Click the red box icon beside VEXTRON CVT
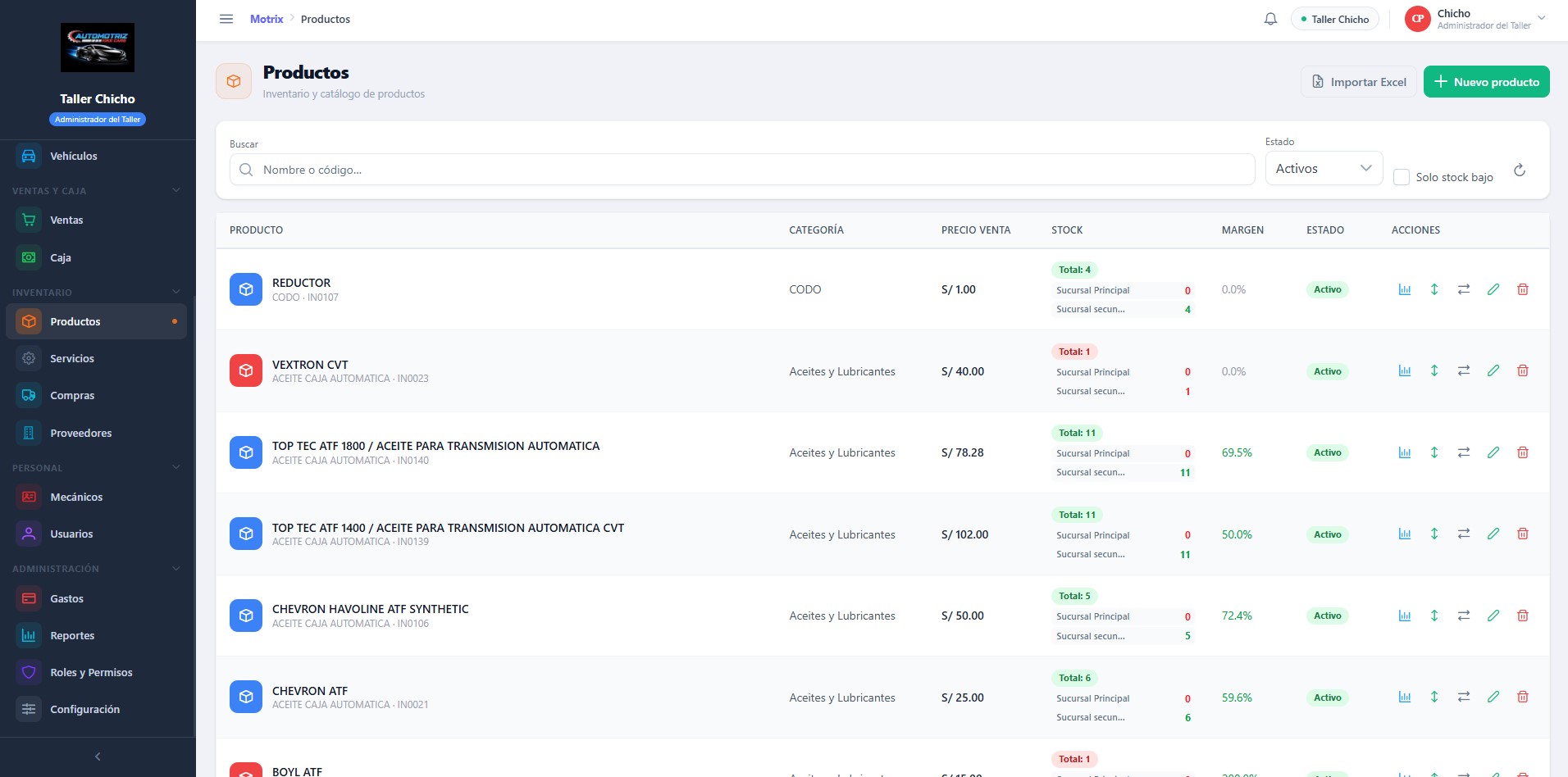The image size is (1568, 777). (246, 370)
